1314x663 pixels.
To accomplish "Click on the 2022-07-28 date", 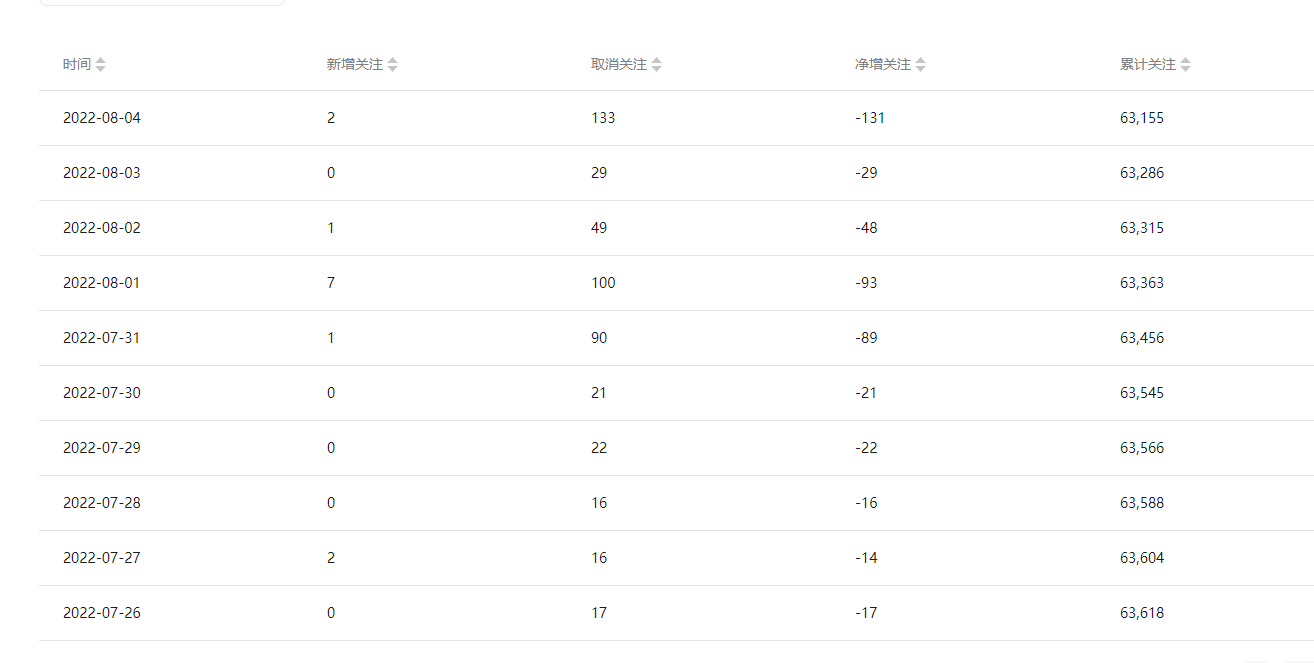I will tap(102, 503).
